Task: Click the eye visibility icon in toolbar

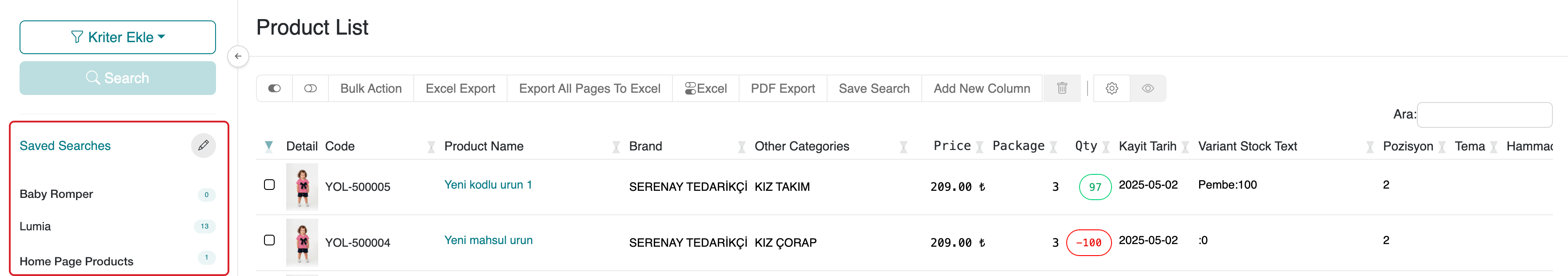Action: click(x=1148, y=88)
